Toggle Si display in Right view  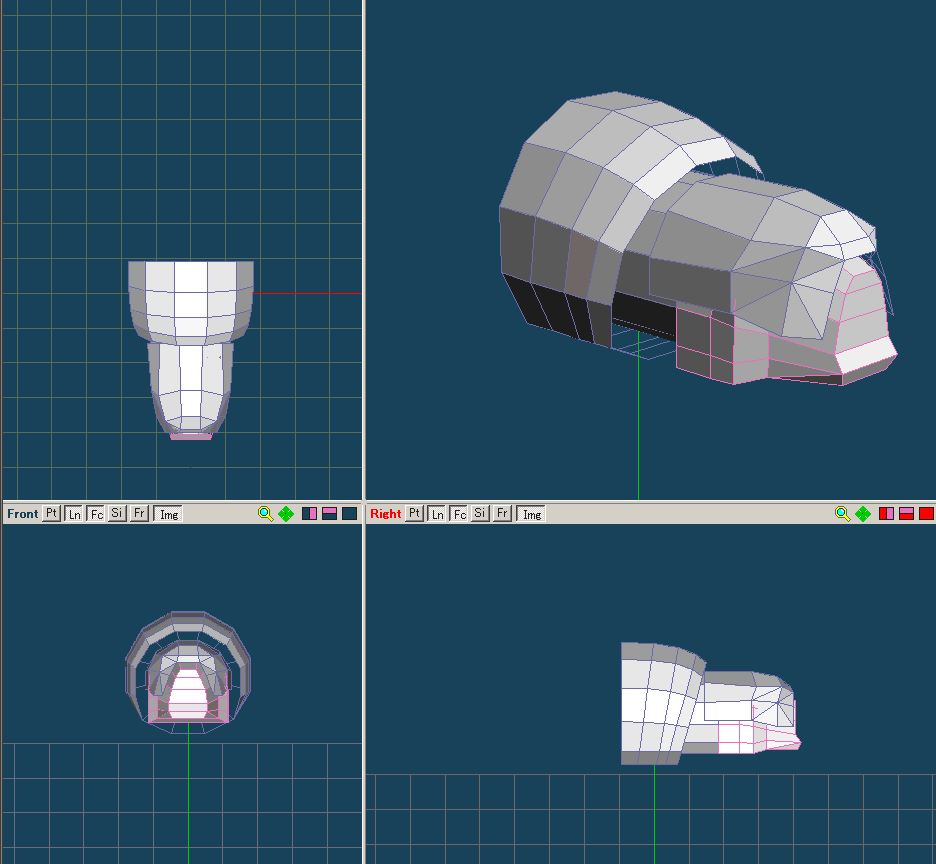(481, 514)
